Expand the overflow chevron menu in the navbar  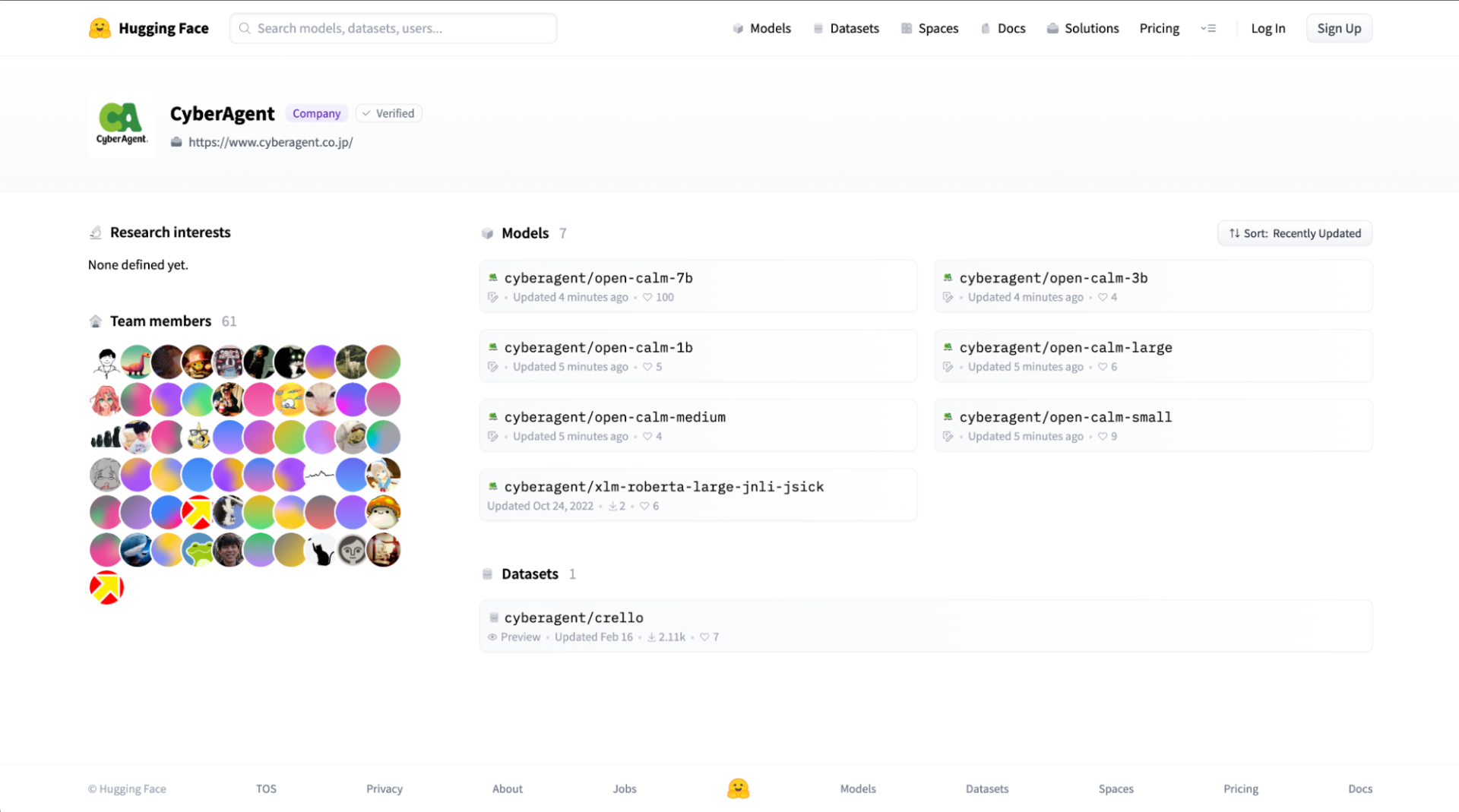coord(1208,28)
